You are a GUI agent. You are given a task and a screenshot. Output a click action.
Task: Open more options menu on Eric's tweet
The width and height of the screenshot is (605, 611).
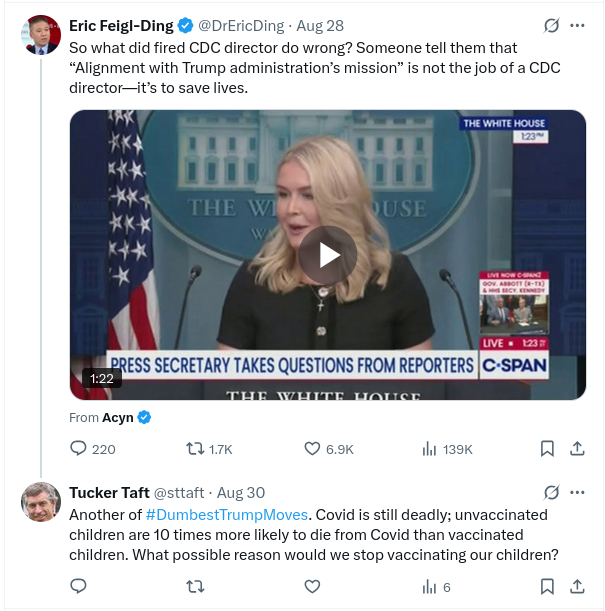[x=577, y=26]
